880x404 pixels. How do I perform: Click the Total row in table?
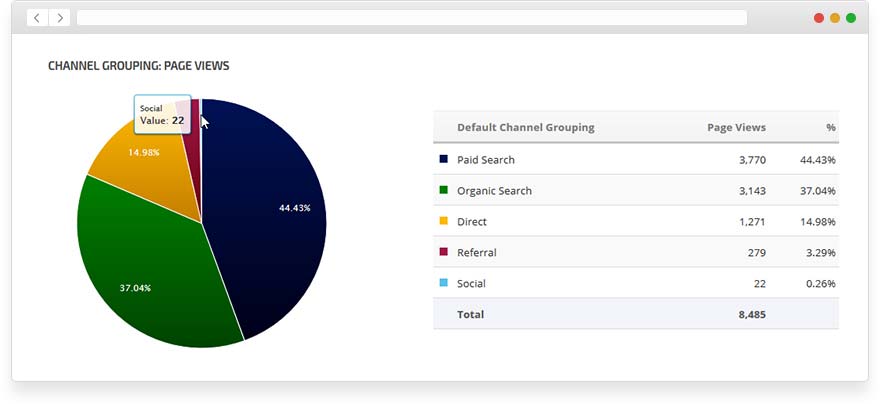[470, 314]
